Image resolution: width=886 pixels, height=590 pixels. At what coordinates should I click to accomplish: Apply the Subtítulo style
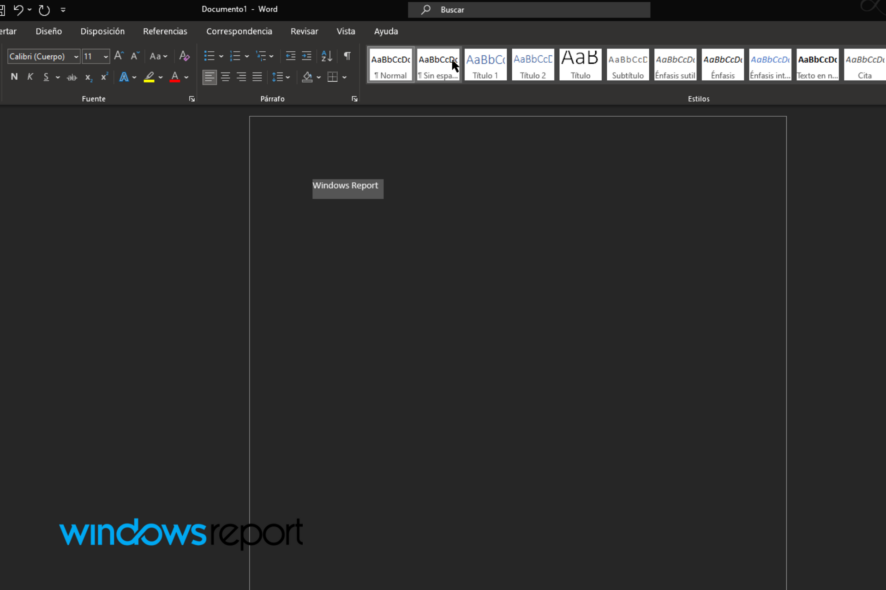628,64
